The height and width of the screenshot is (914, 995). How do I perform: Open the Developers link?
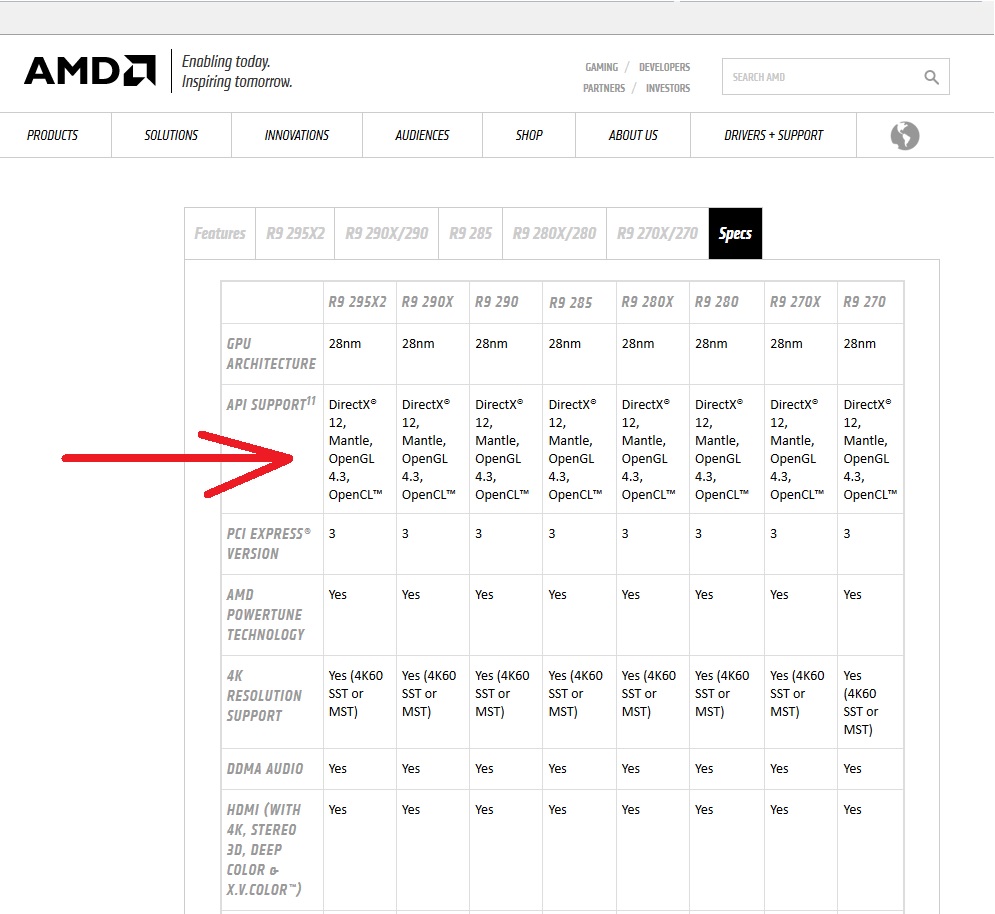pos(664,67)
